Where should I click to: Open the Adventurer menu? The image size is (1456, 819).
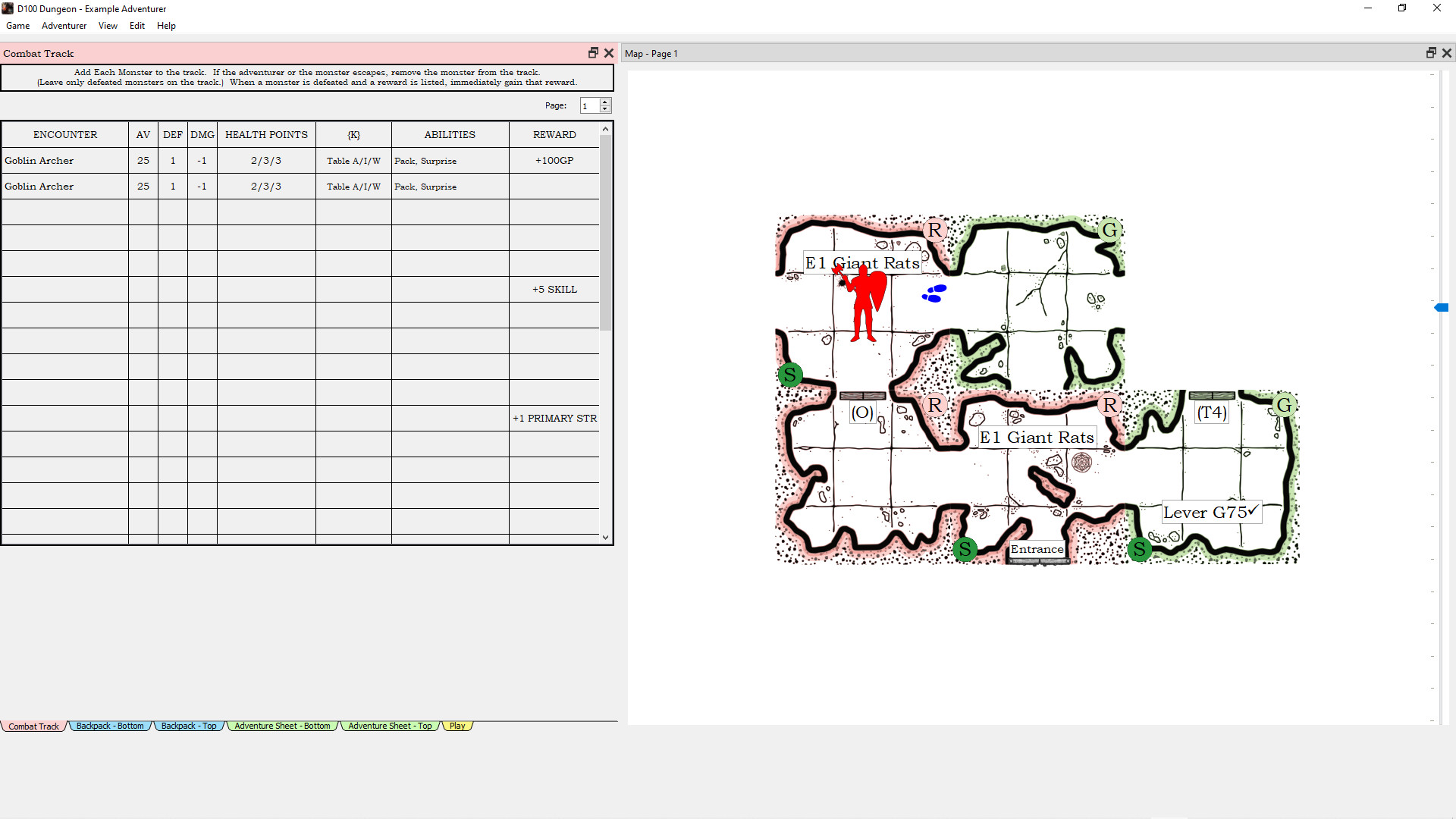(x=64, y=26)
